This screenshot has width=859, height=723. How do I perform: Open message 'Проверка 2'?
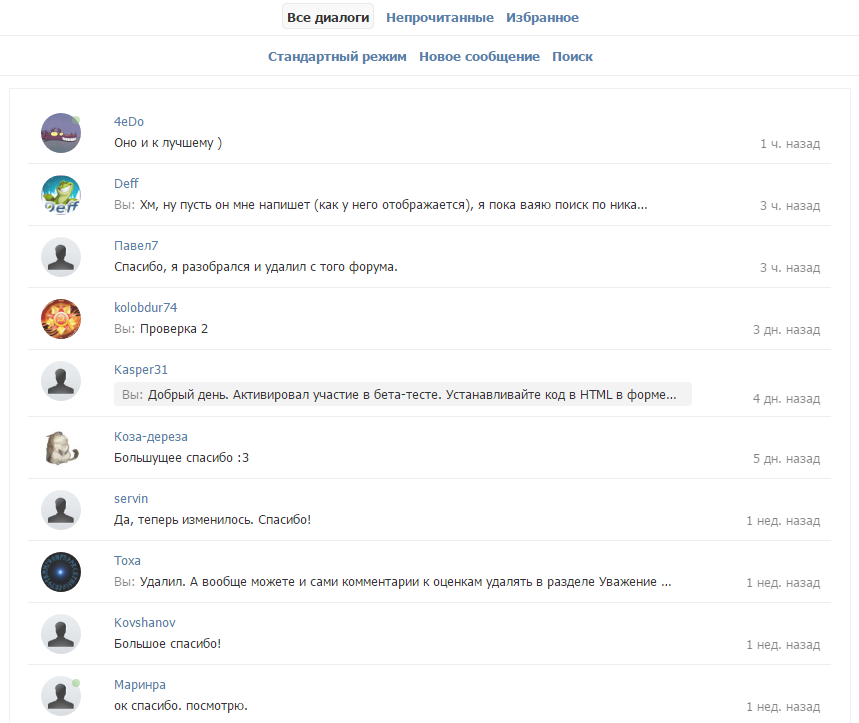tap(161, 329)
